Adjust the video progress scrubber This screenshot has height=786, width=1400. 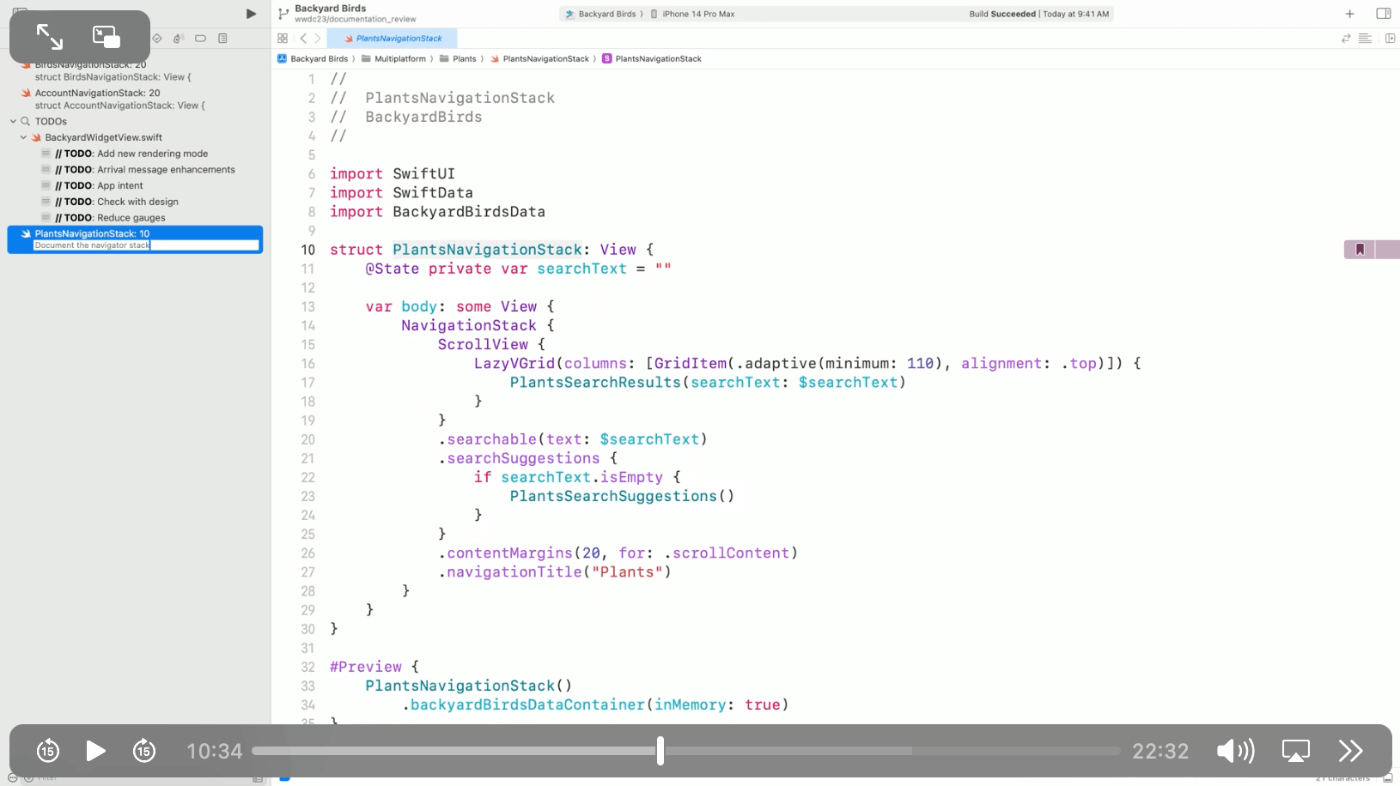660,750
